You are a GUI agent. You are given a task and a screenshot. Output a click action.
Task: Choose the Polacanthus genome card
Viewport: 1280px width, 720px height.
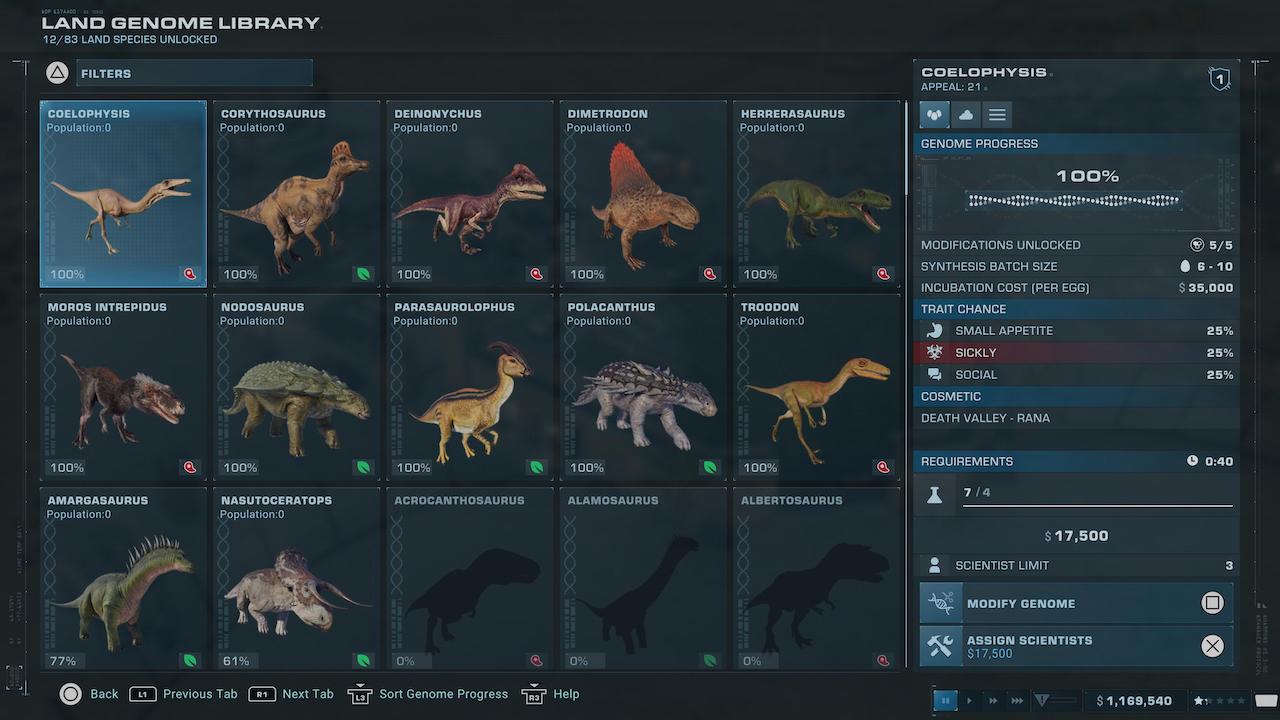(643, 387)
